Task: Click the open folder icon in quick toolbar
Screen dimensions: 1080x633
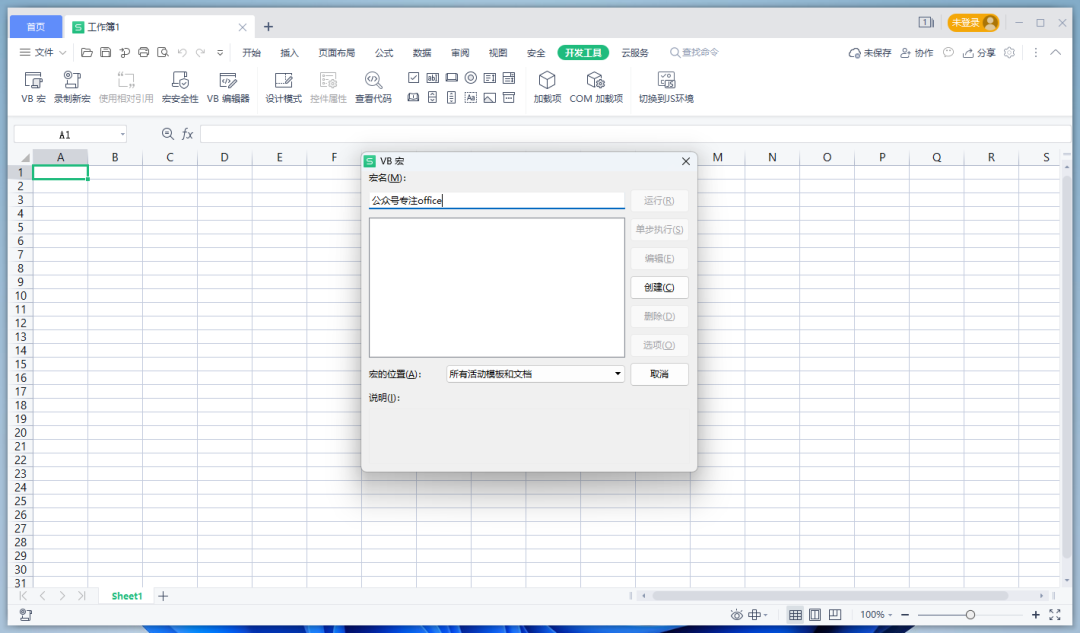Action: coord(87,52)
